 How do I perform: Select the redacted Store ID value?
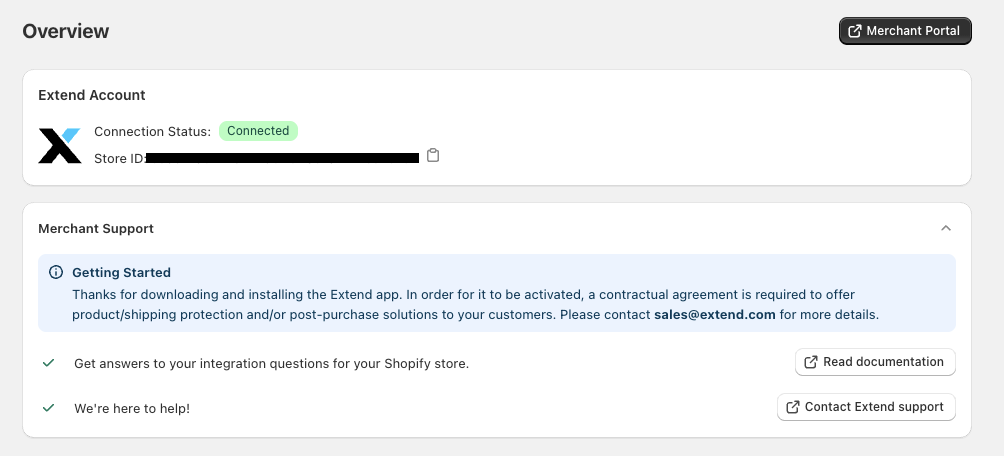coord(282,158)
